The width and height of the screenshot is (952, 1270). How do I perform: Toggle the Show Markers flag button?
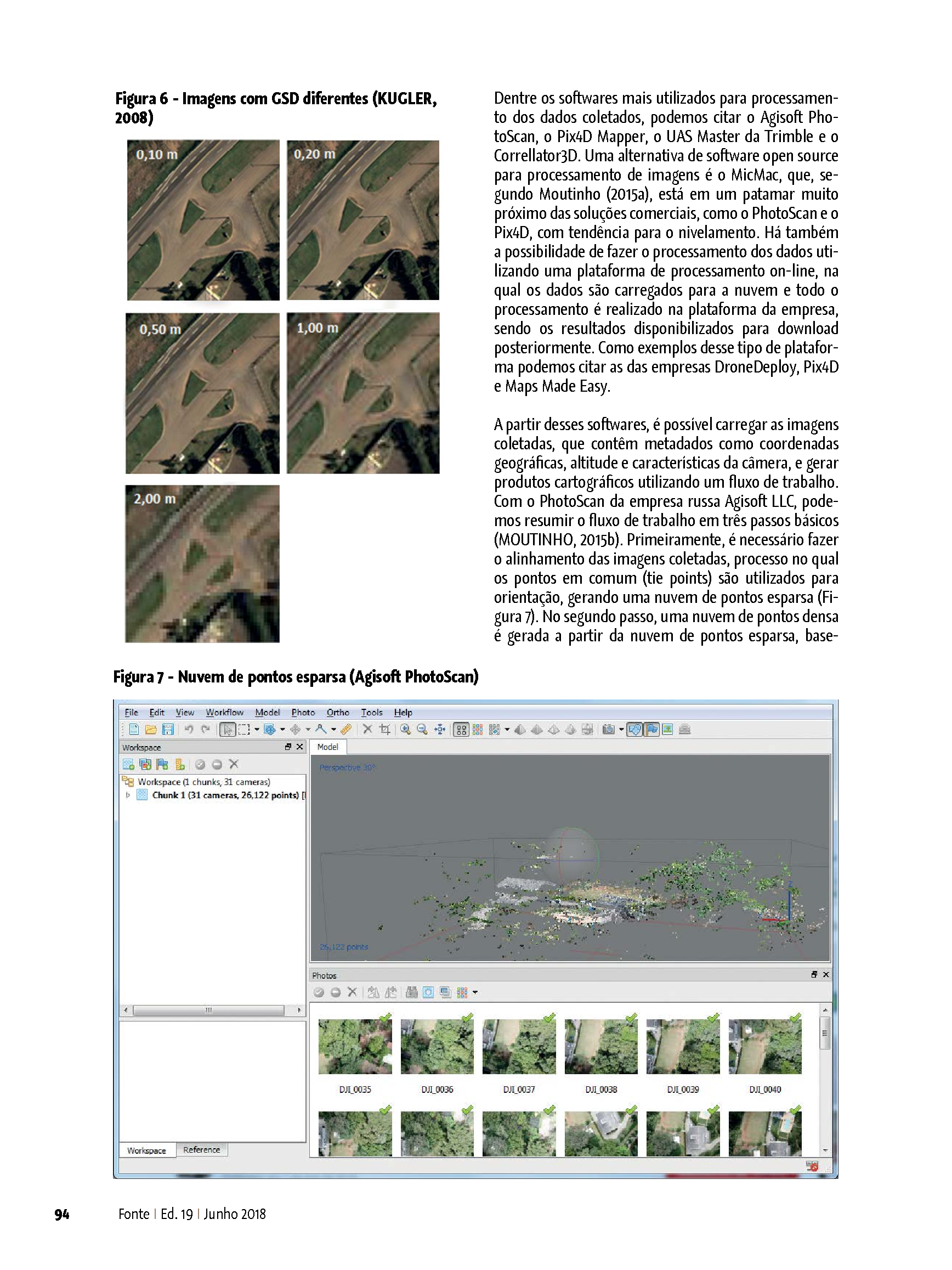[651, 729]
